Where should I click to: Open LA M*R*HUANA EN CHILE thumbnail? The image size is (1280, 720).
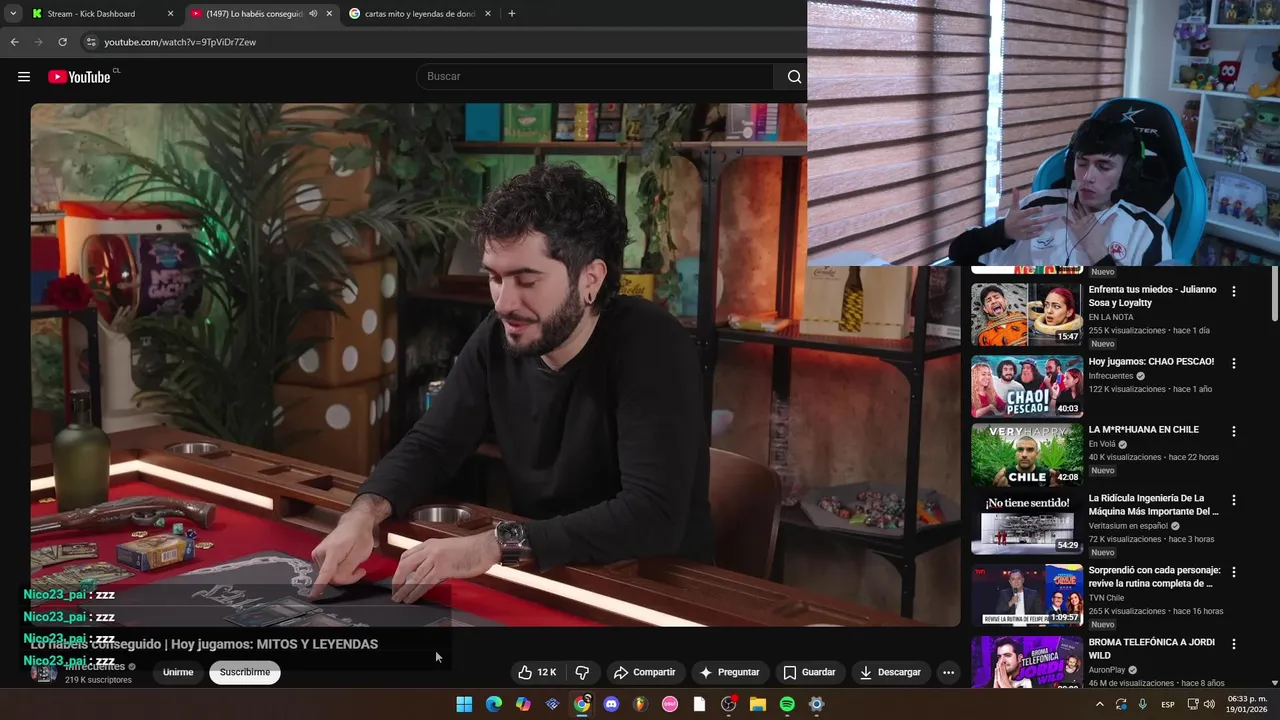click(x=1026, y=454)
